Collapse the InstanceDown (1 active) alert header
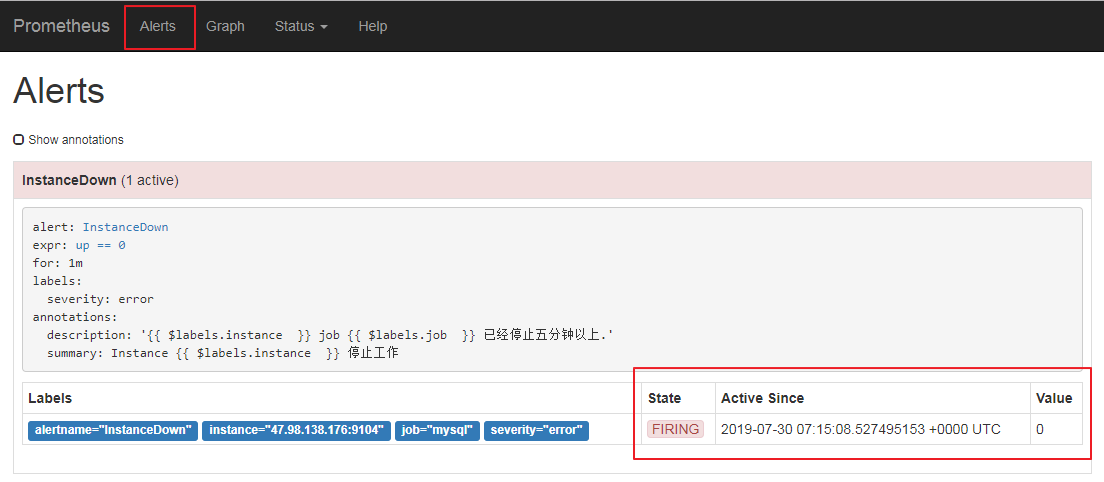The width and height of the screenshot is (1104, 482). pyautogui.click(x=100, y=180)
